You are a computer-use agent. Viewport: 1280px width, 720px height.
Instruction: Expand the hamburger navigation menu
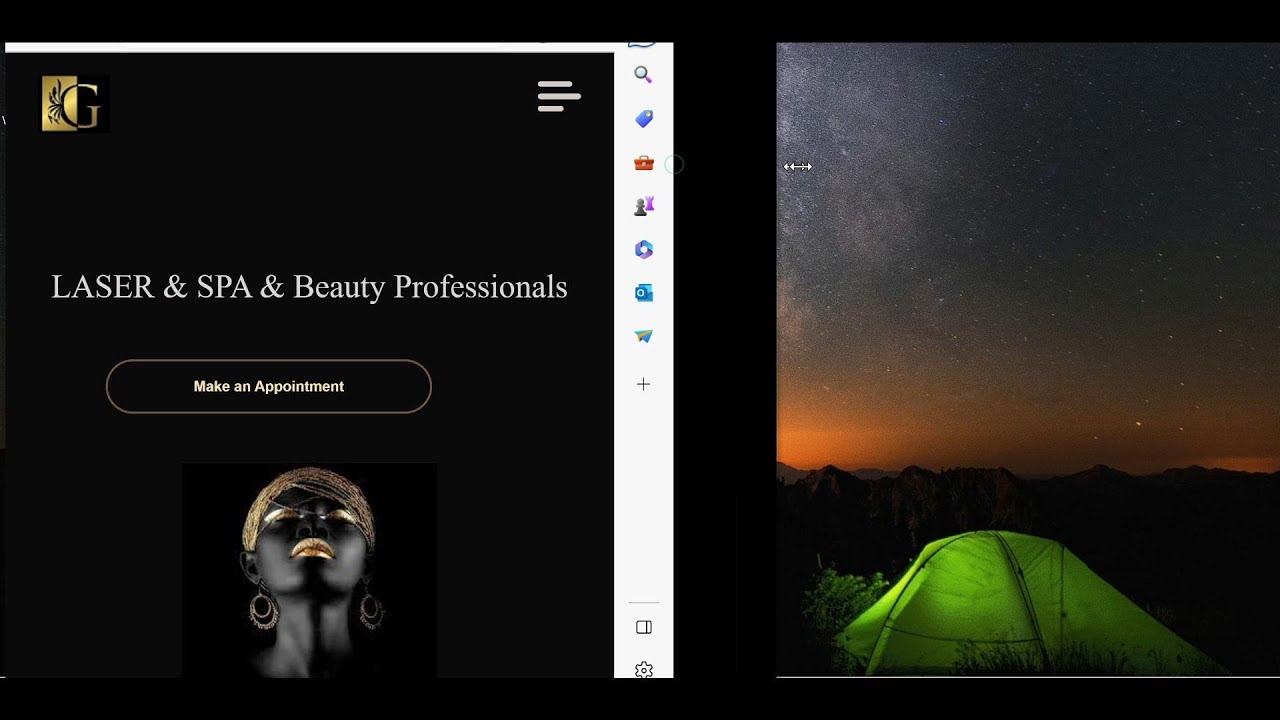pyautogui.click(x=558, y=96)
